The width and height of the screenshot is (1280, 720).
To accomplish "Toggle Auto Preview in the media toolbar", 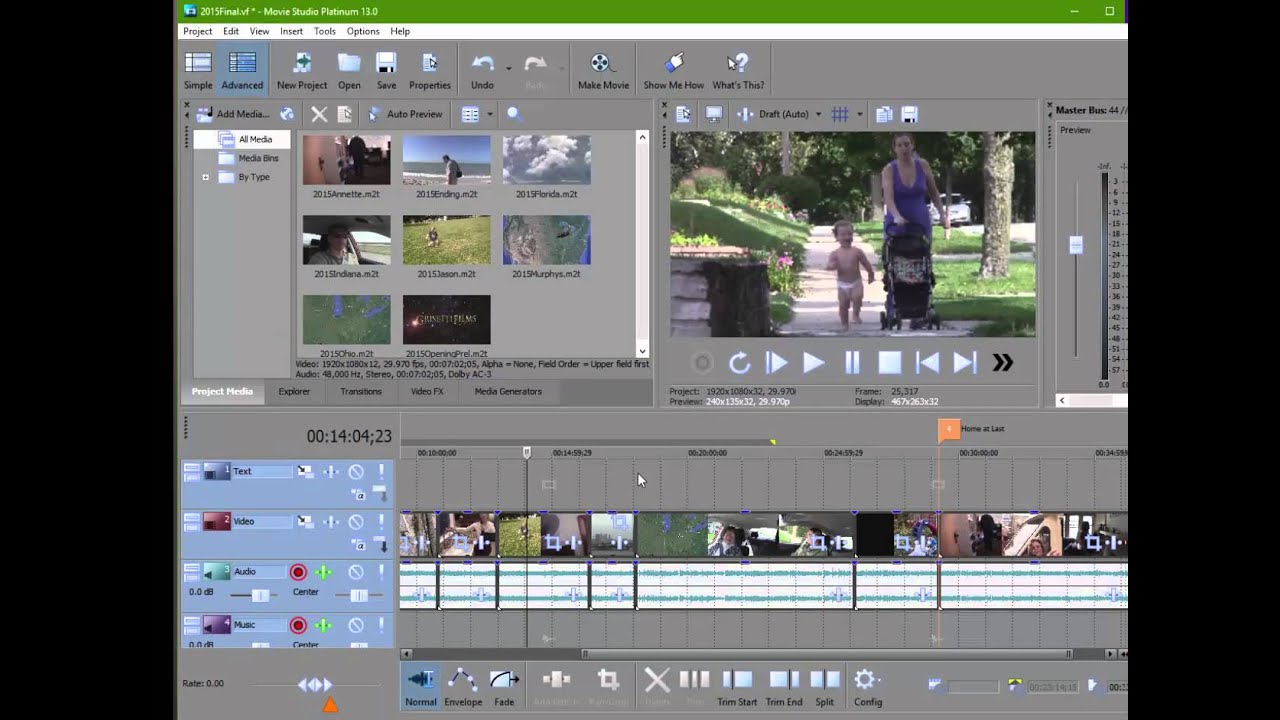I will point(404,114).
